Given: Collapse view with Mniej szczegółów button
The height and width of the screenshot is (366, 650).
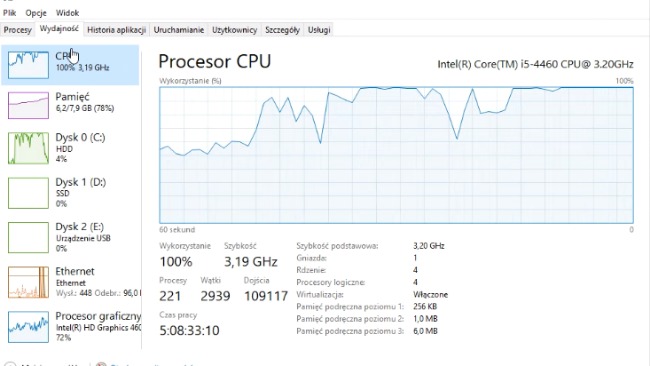Looking at the screenshot, I should (x=41, y=364).
